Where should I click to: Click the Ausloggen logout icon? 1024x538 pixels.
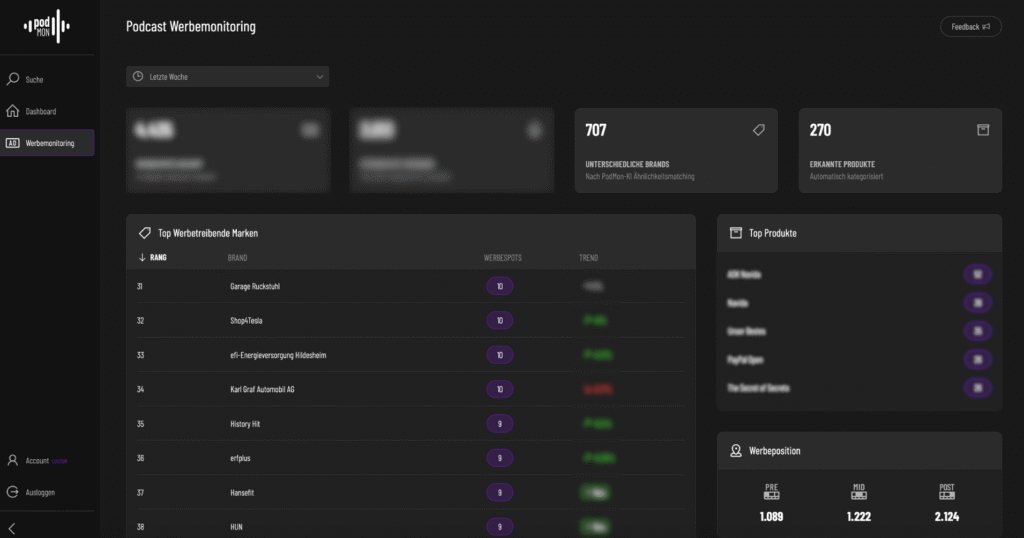point(13,492)
